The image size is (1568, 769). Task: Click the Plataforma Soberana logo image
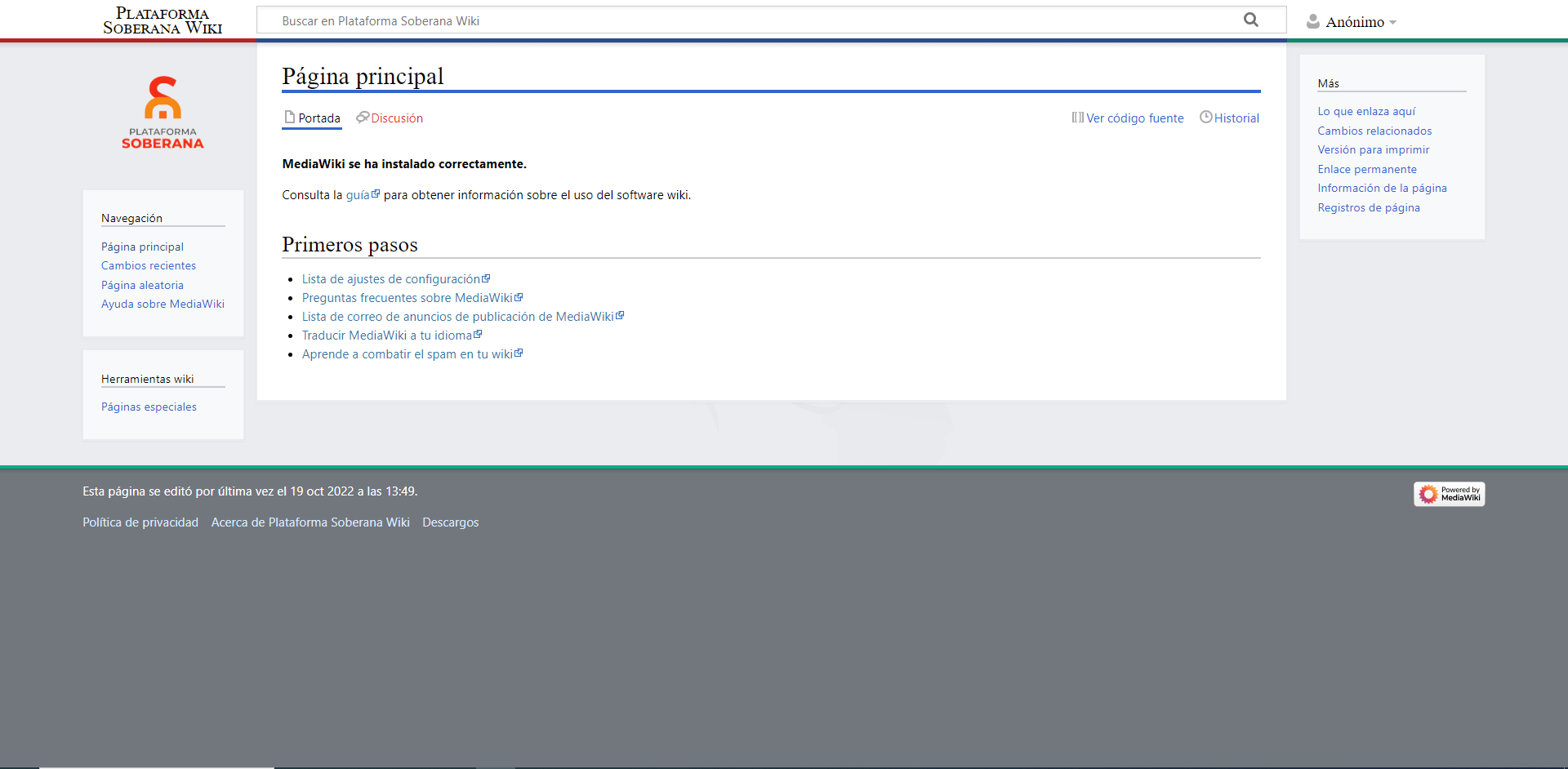163,113
